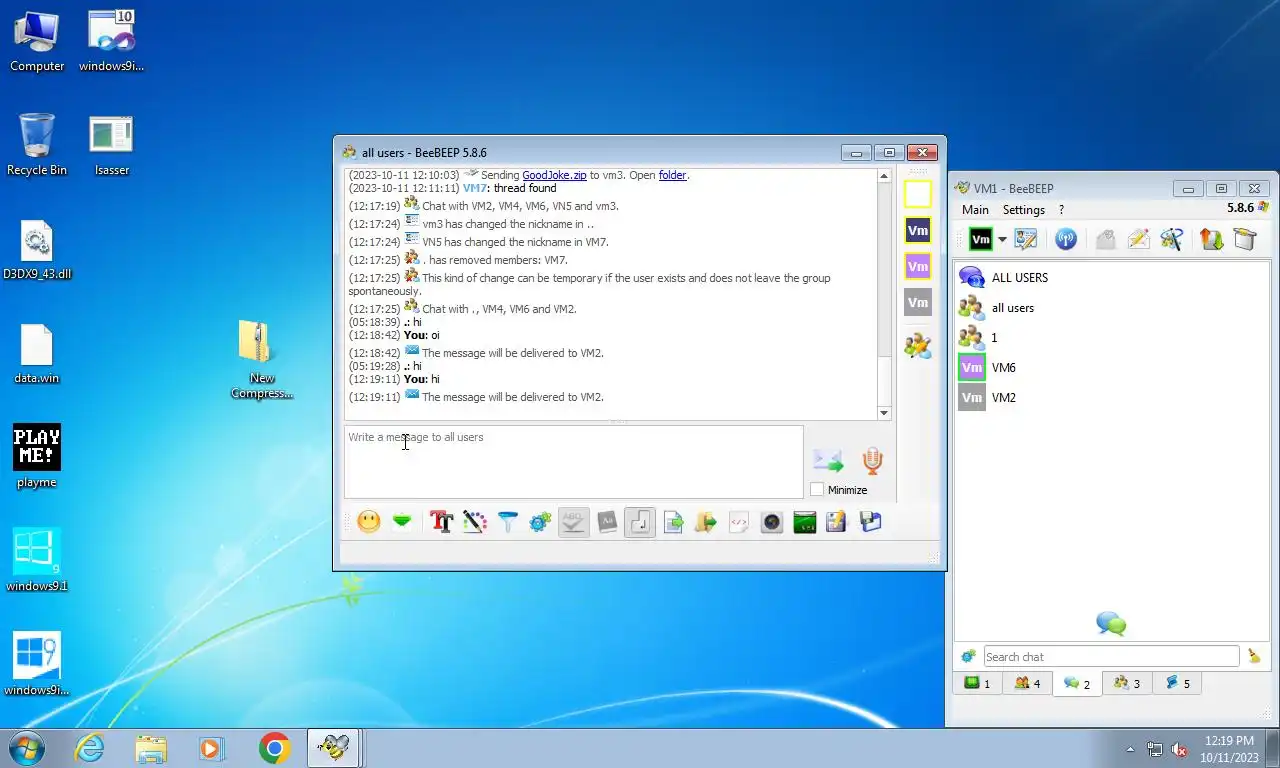Switch to the tab labeled 5
This screenshot has height=768, width=1280.
[x=1177, y=683]
